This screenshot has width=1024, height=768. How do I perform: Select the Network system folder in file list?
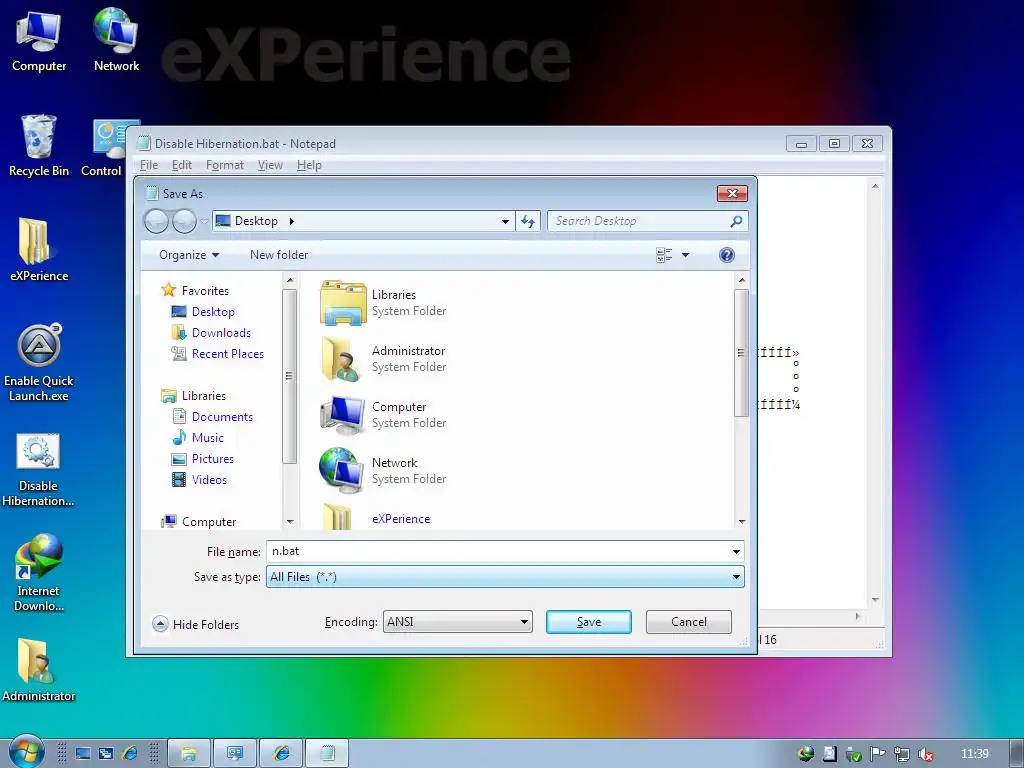coord(385,471)
